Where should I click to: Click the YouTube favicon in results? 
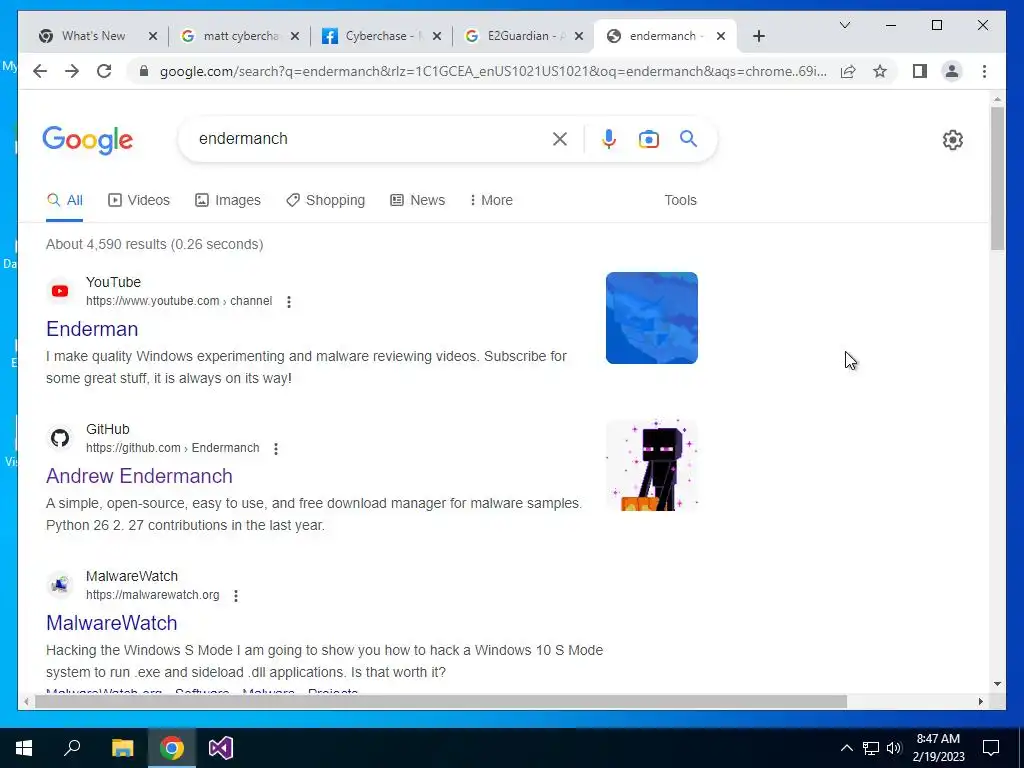coord(60,291)
